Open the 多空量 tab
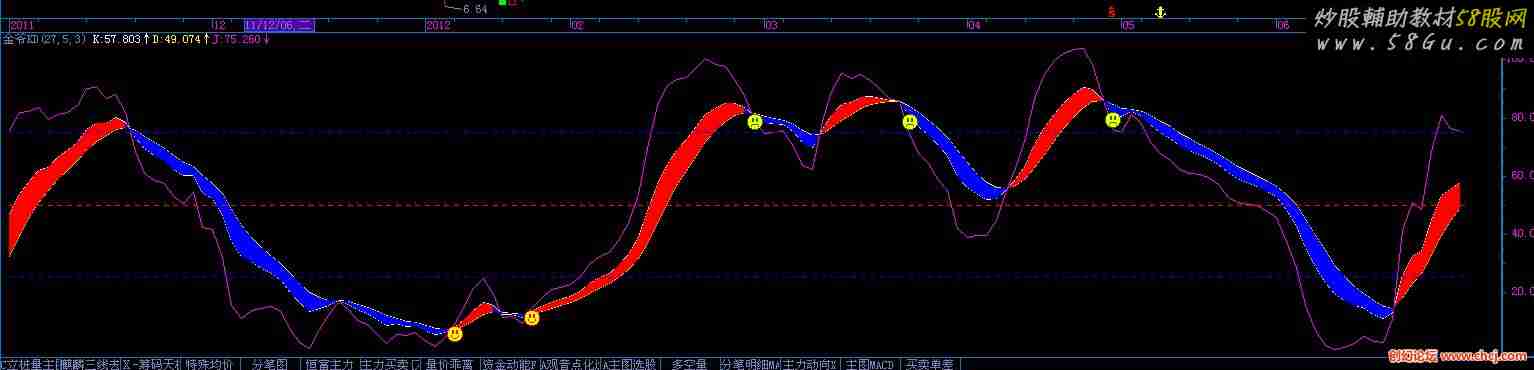1534x370 pixels. (x=689, y=364)
